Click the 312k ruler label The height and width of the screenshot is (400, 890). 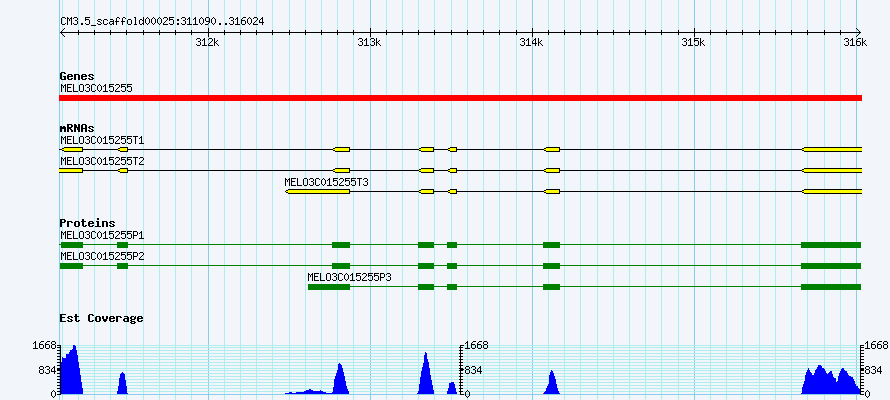(x=207, y=42)
